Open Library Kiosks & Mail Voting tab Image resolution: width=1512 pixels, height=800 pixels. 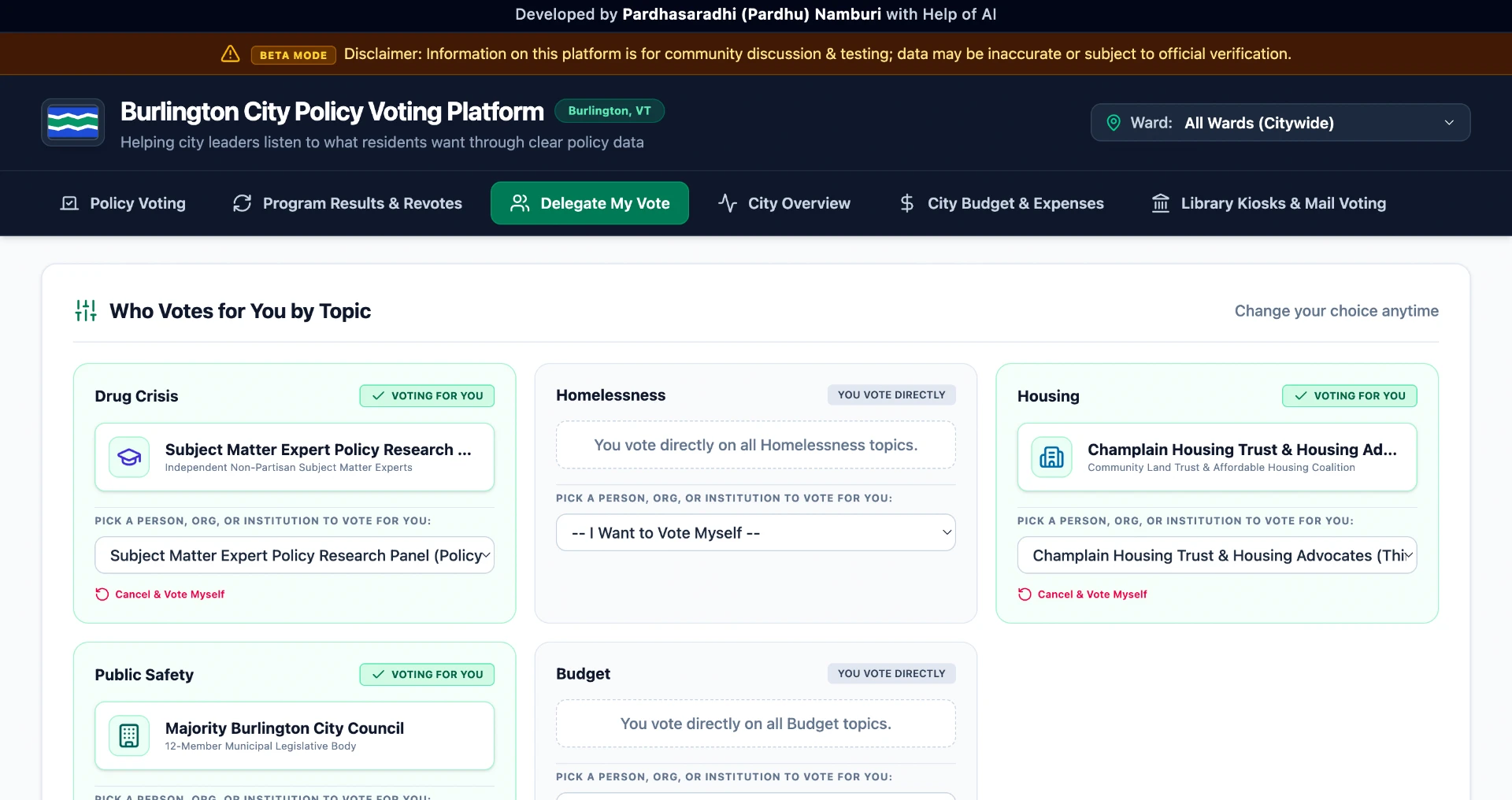pos(1269,203)
